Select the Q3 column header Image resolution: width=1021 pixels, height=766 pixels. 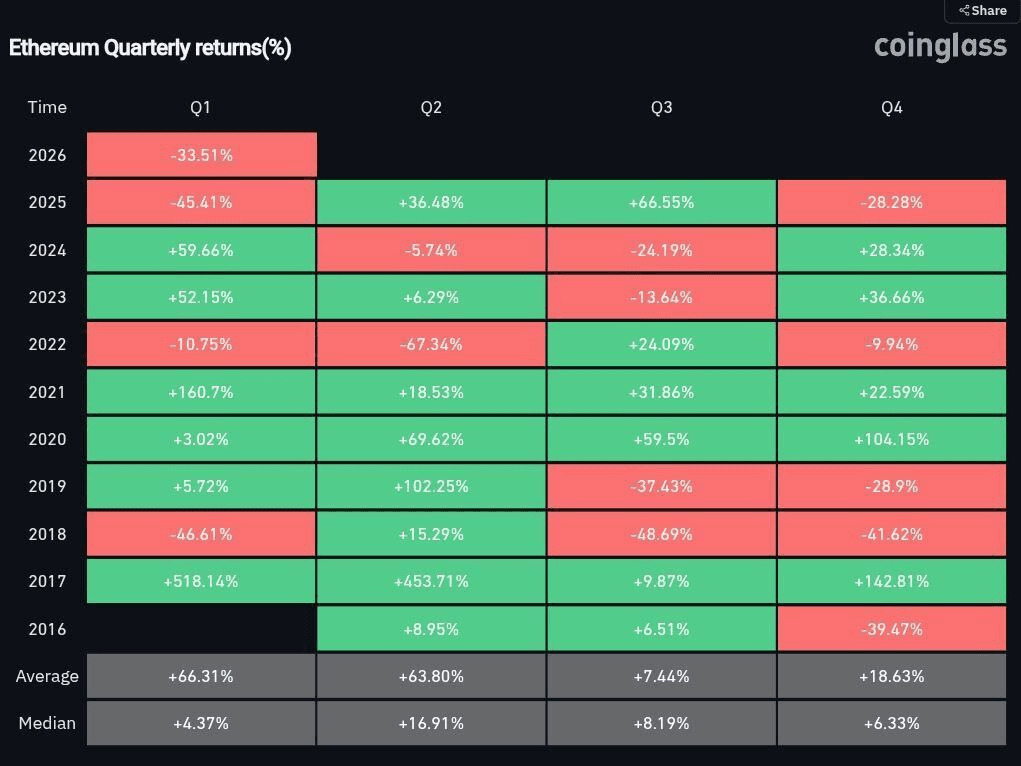pos(661,107)
